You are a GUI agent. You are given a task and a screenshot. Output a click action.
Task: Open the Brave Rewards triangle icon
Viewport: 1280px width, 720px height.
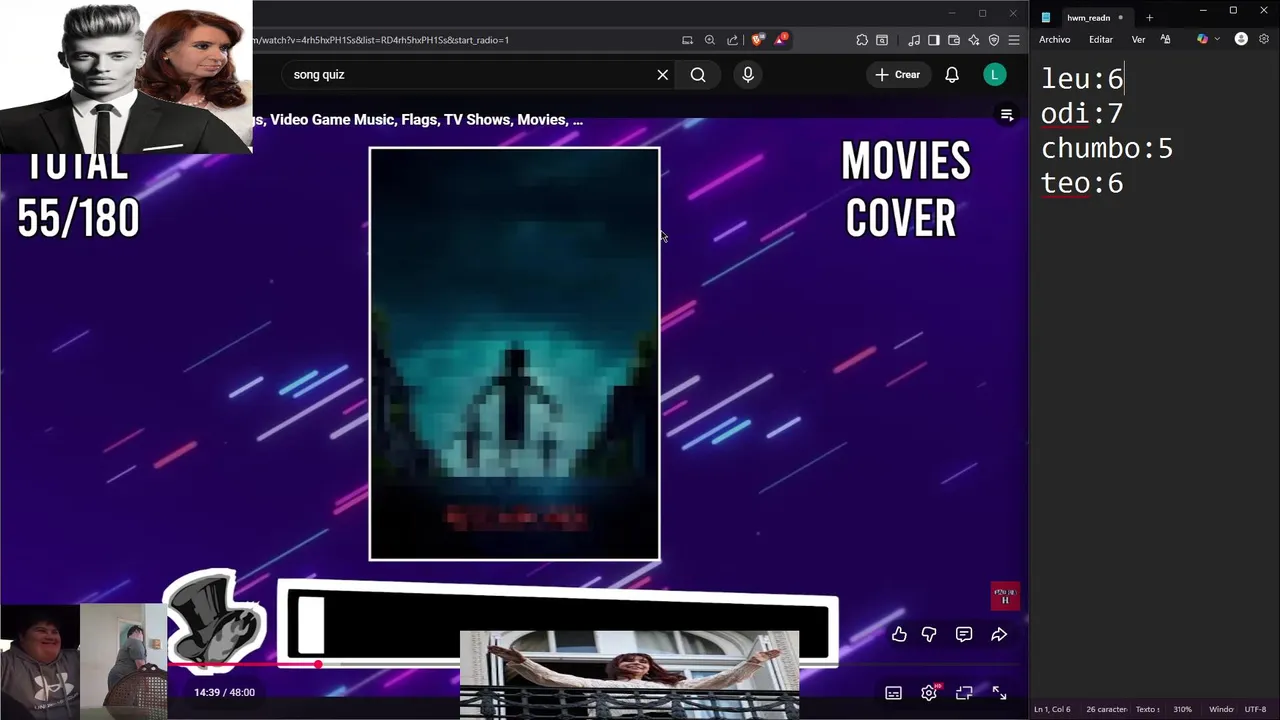click(781, 40)
